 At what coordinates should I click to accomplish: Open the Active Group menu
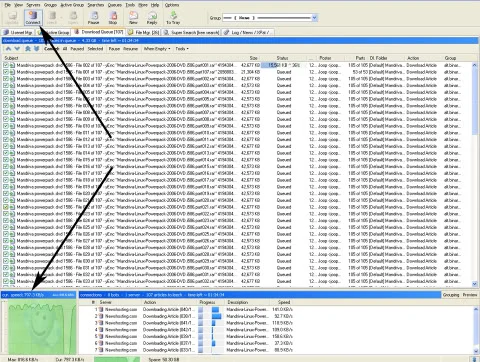72,5
